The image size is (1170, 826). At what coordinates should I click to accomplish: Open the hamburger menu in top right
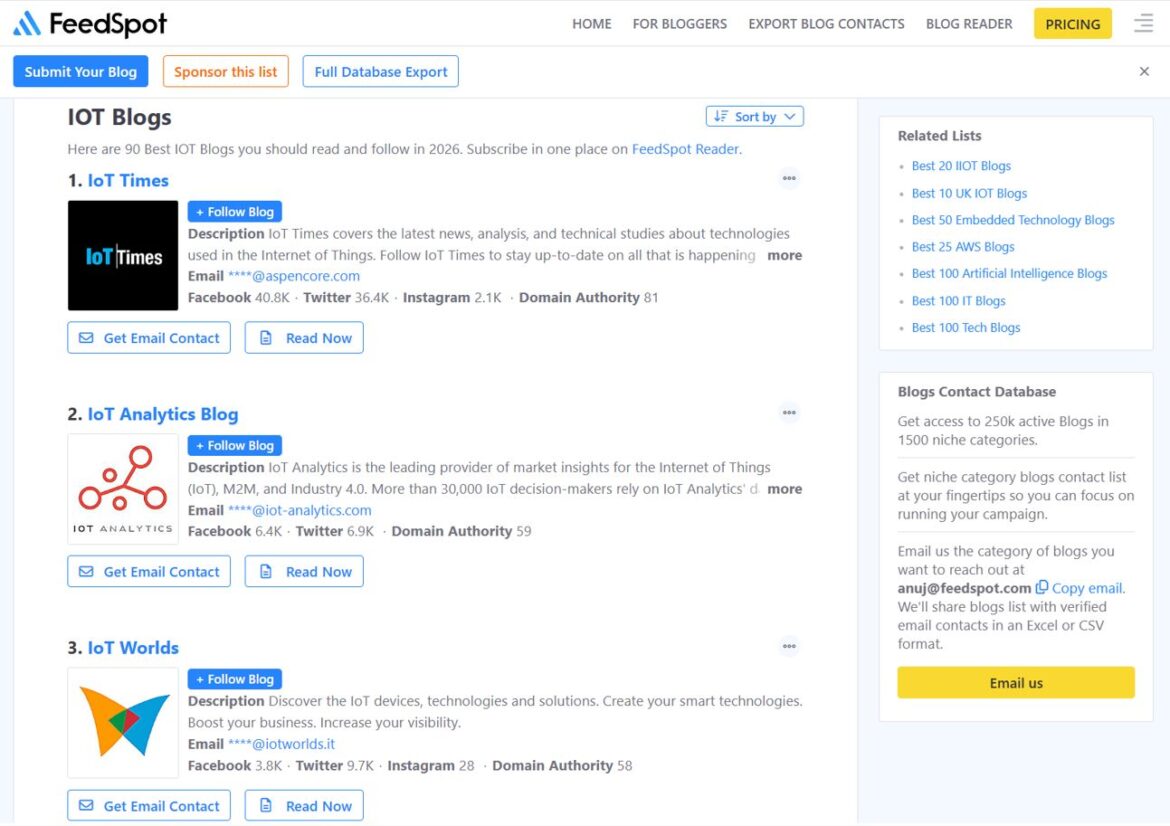[1143, 23]
